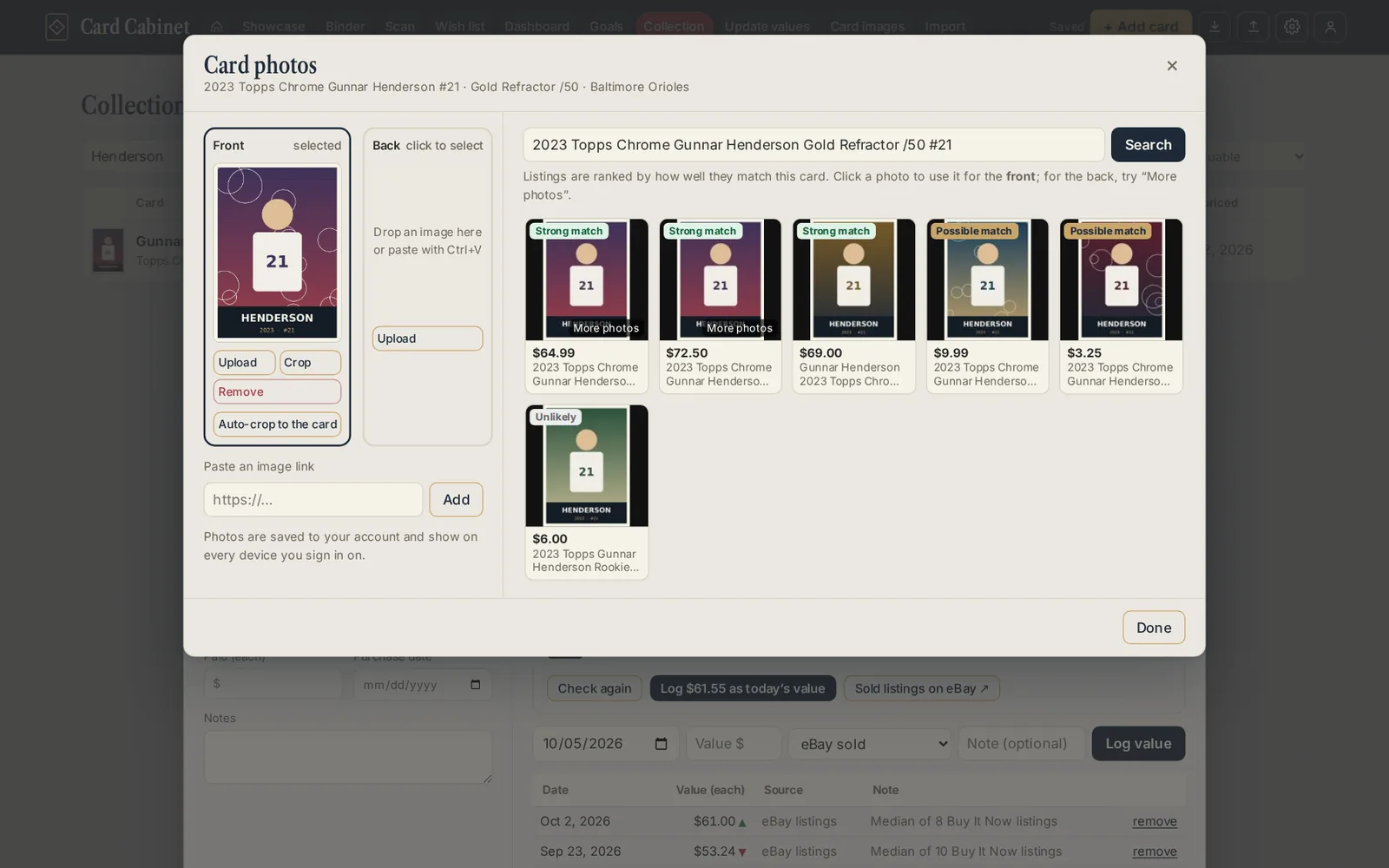Open the user account icon
Image resolution: width=1389 pixels, height=868 pixels.
click(x=1330, y=27)
